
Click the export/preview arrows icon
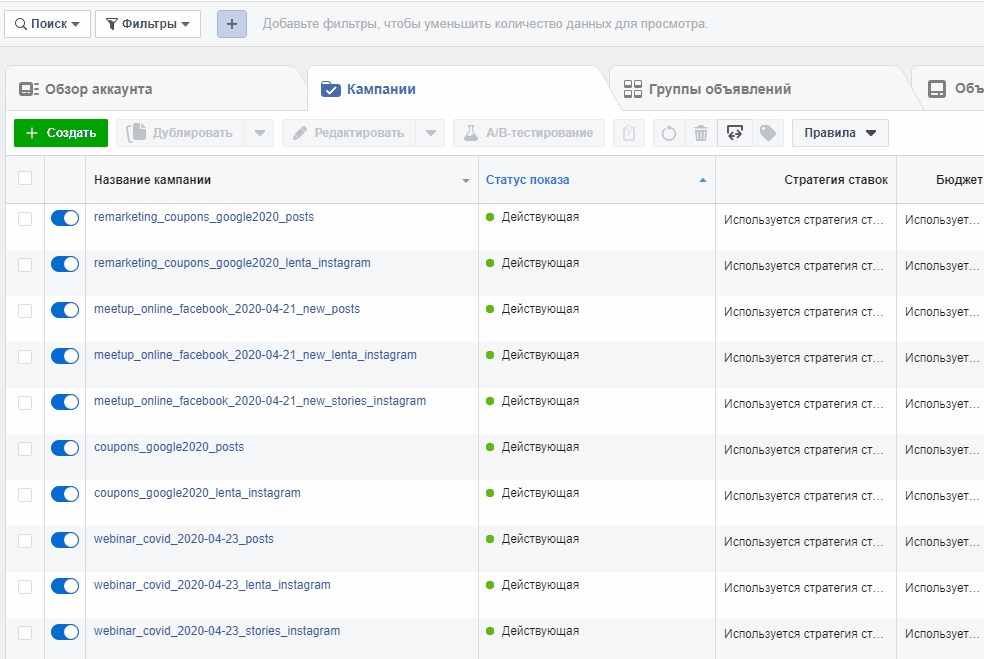(x=734, y=132)
